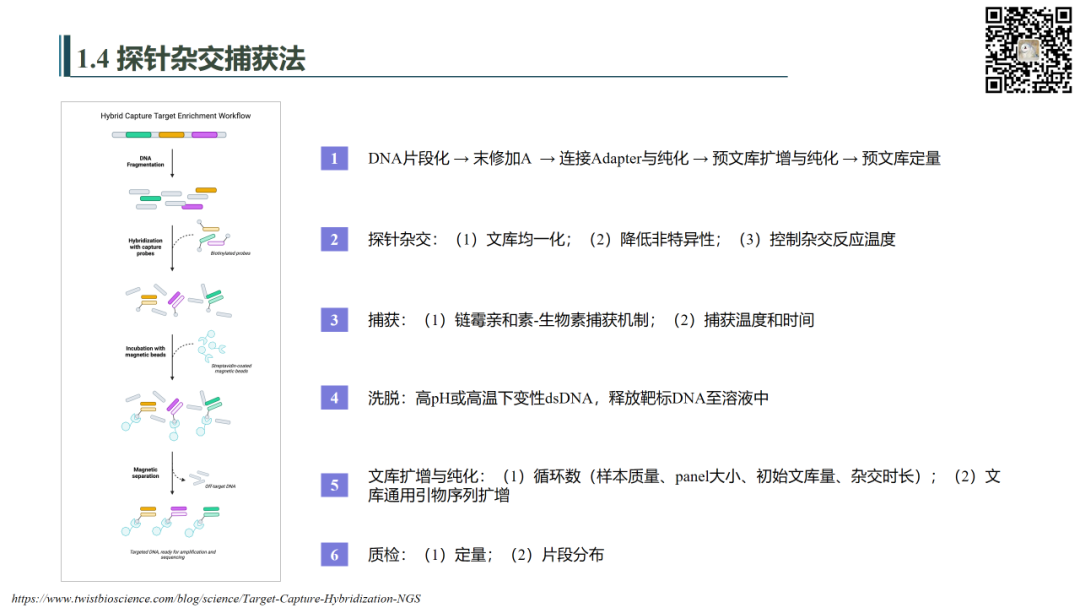This screenshot has width=1080, height=608.
Task: Click the 洗脱 elution text line
Action: pos(568,398)
